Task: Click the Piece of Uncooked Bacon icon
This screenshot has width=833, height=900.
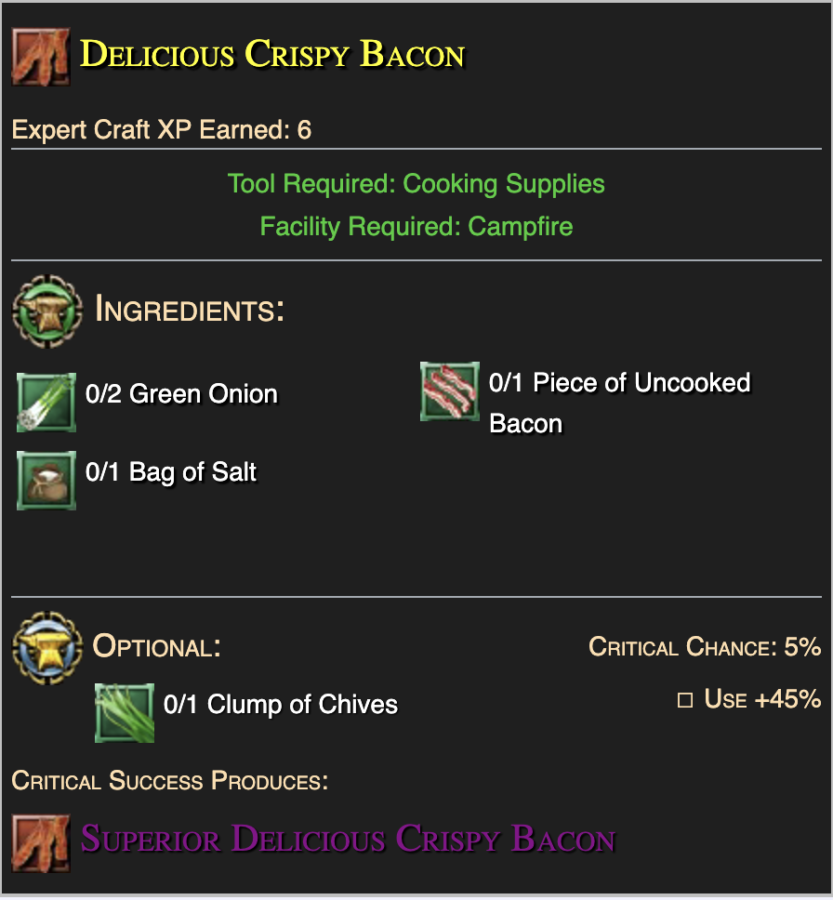Action: (450, 391)
